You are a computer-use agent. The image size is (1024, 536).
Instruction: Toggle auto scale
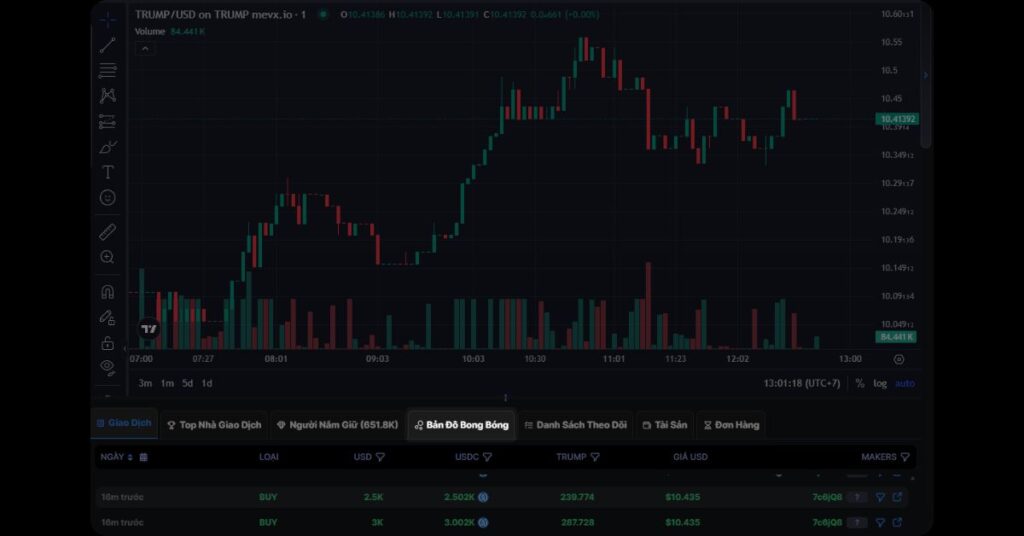[904, 383]
